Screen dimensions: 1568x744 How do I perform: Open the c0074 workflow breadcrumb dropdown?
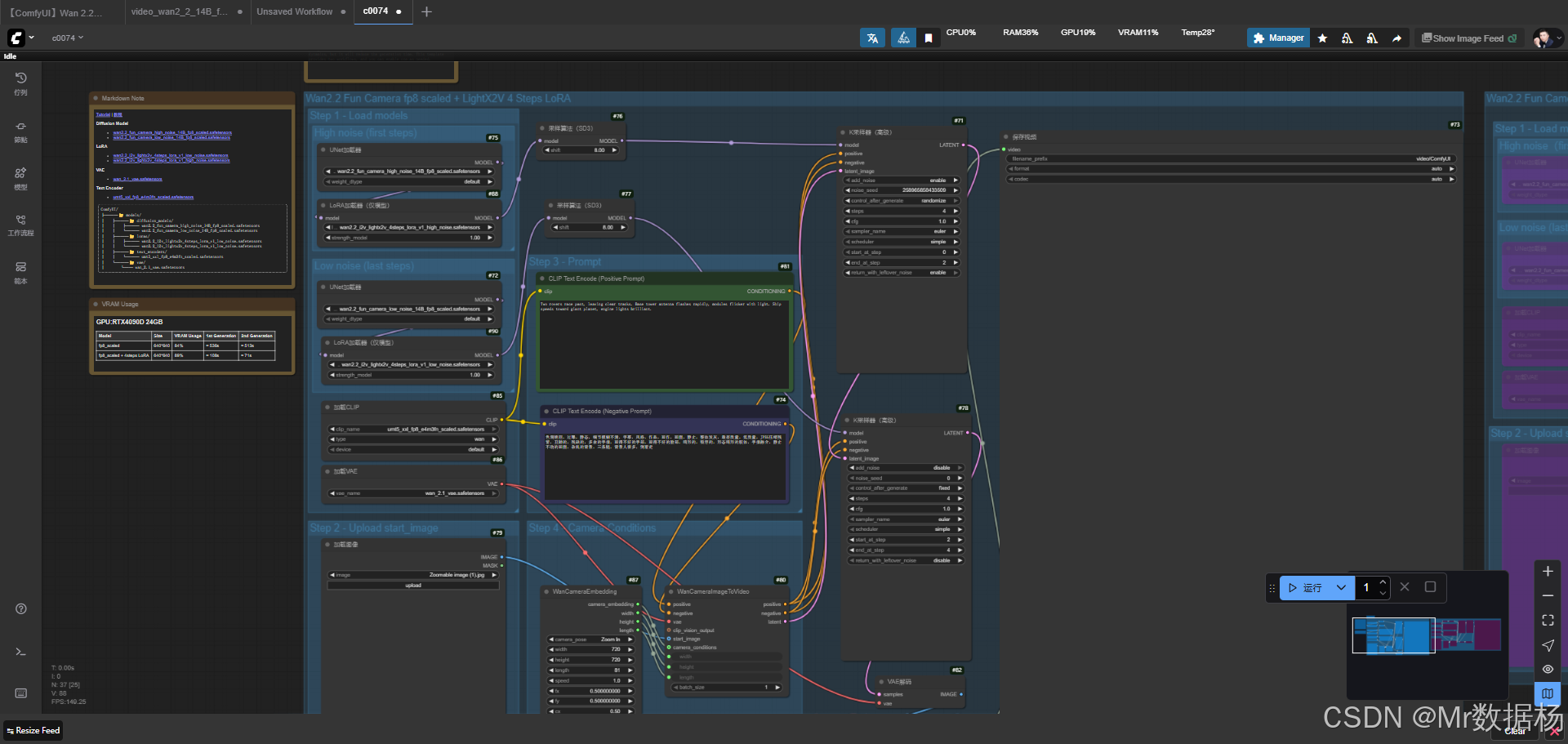68,38
